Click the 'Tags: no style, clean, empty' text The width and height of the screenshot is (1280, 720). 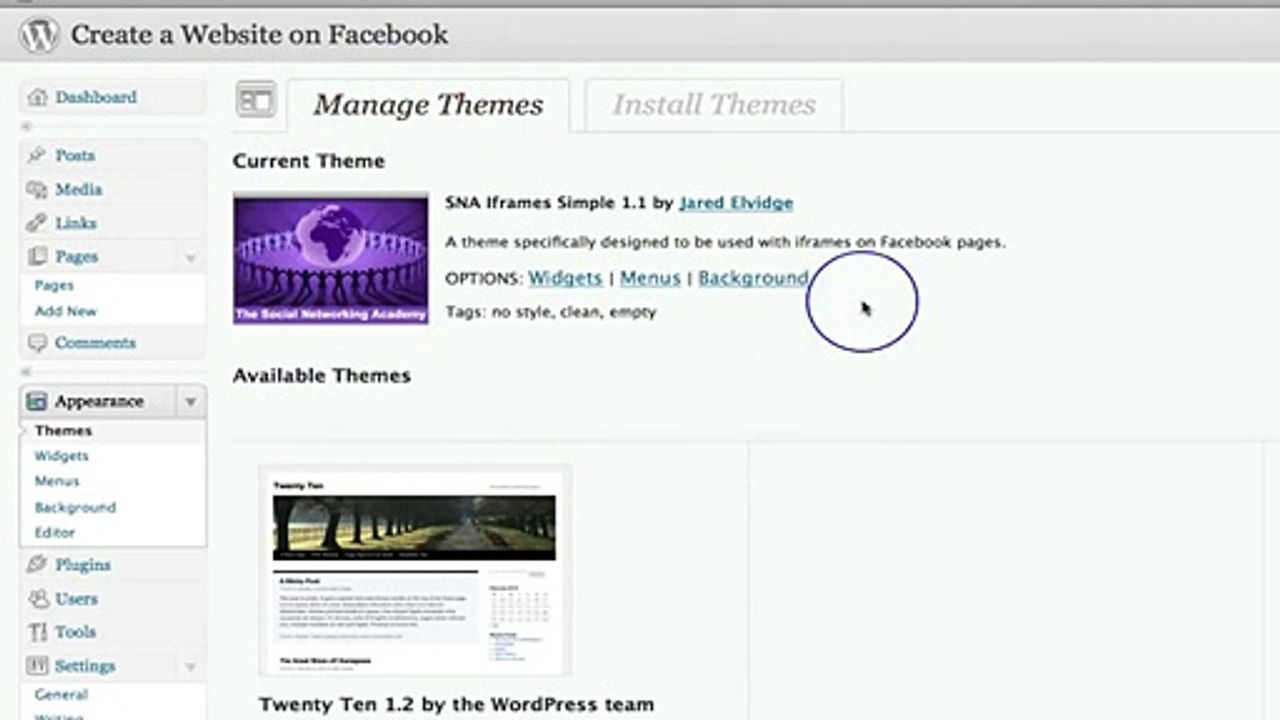551,312
